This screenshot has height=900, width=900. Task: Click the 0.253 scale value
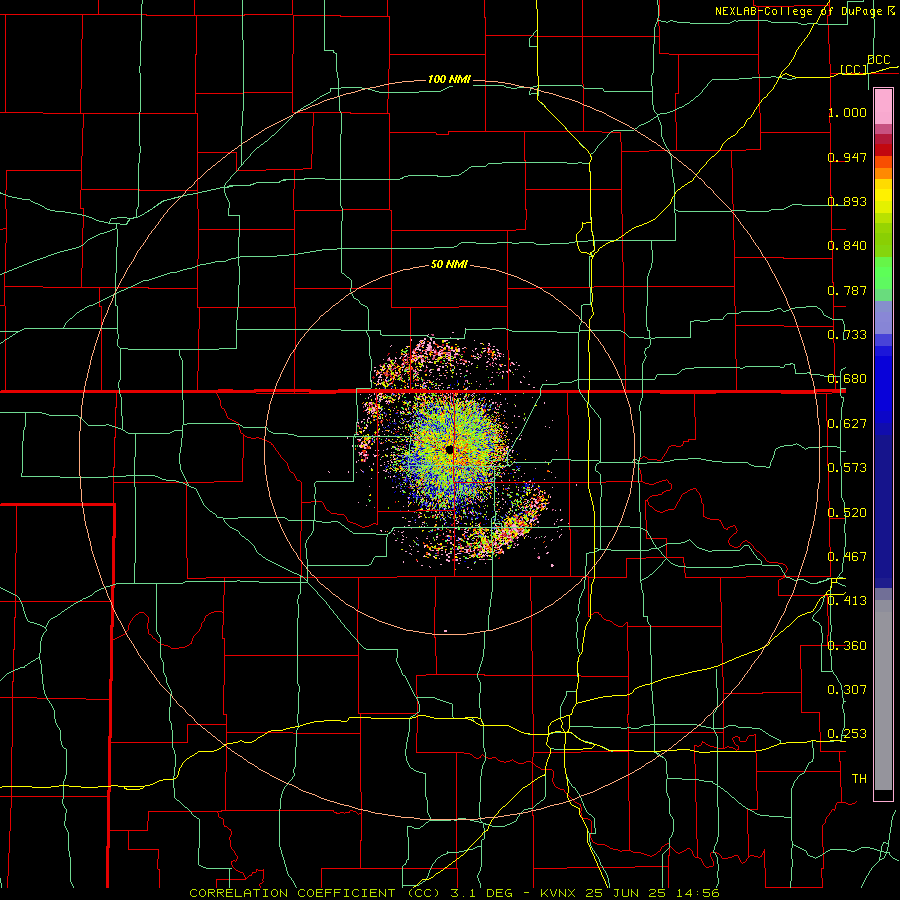coord(847,734)
